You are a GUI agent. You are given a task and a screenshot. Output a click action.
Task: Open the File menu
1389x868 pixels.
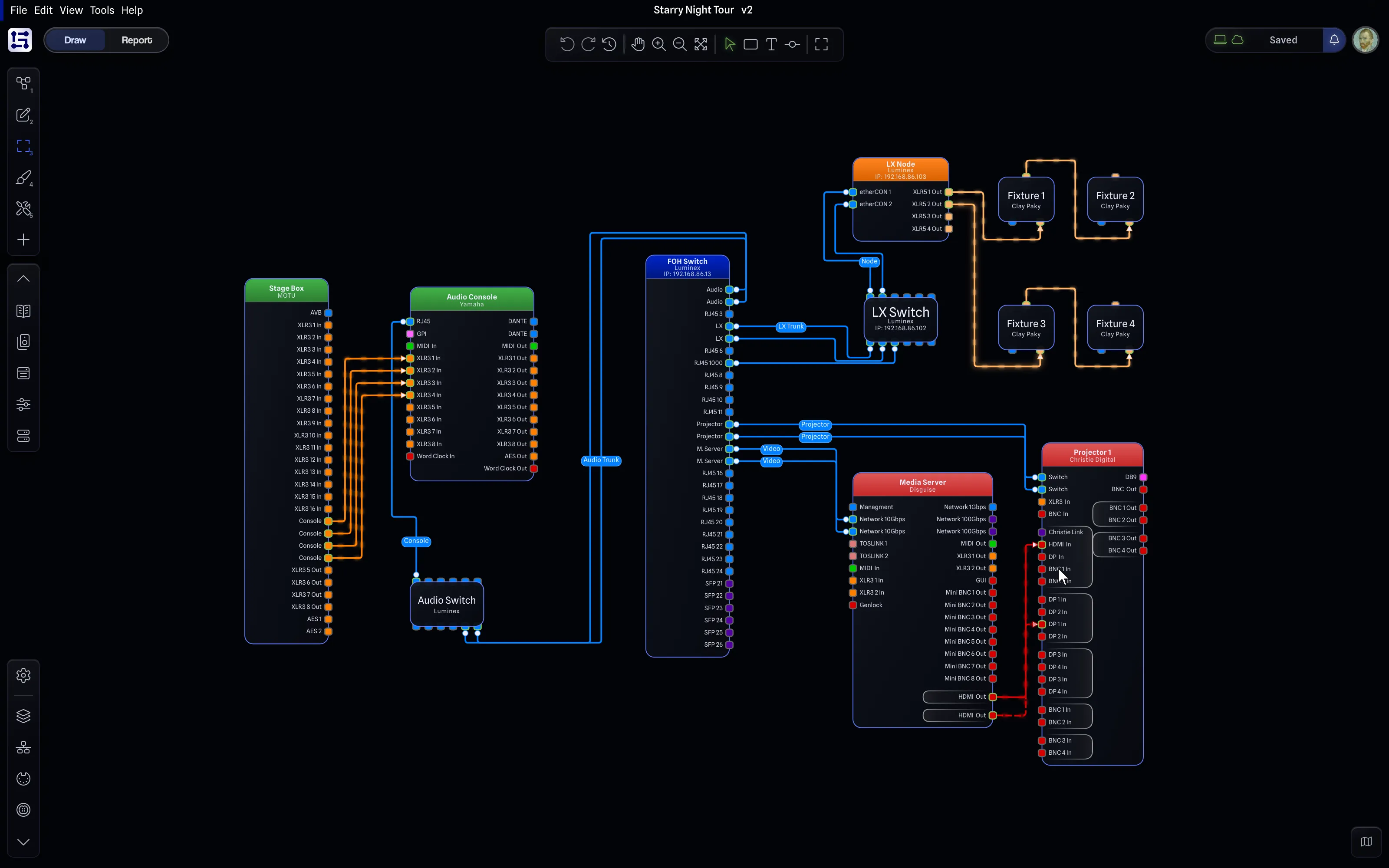click(x=18, y=10)
